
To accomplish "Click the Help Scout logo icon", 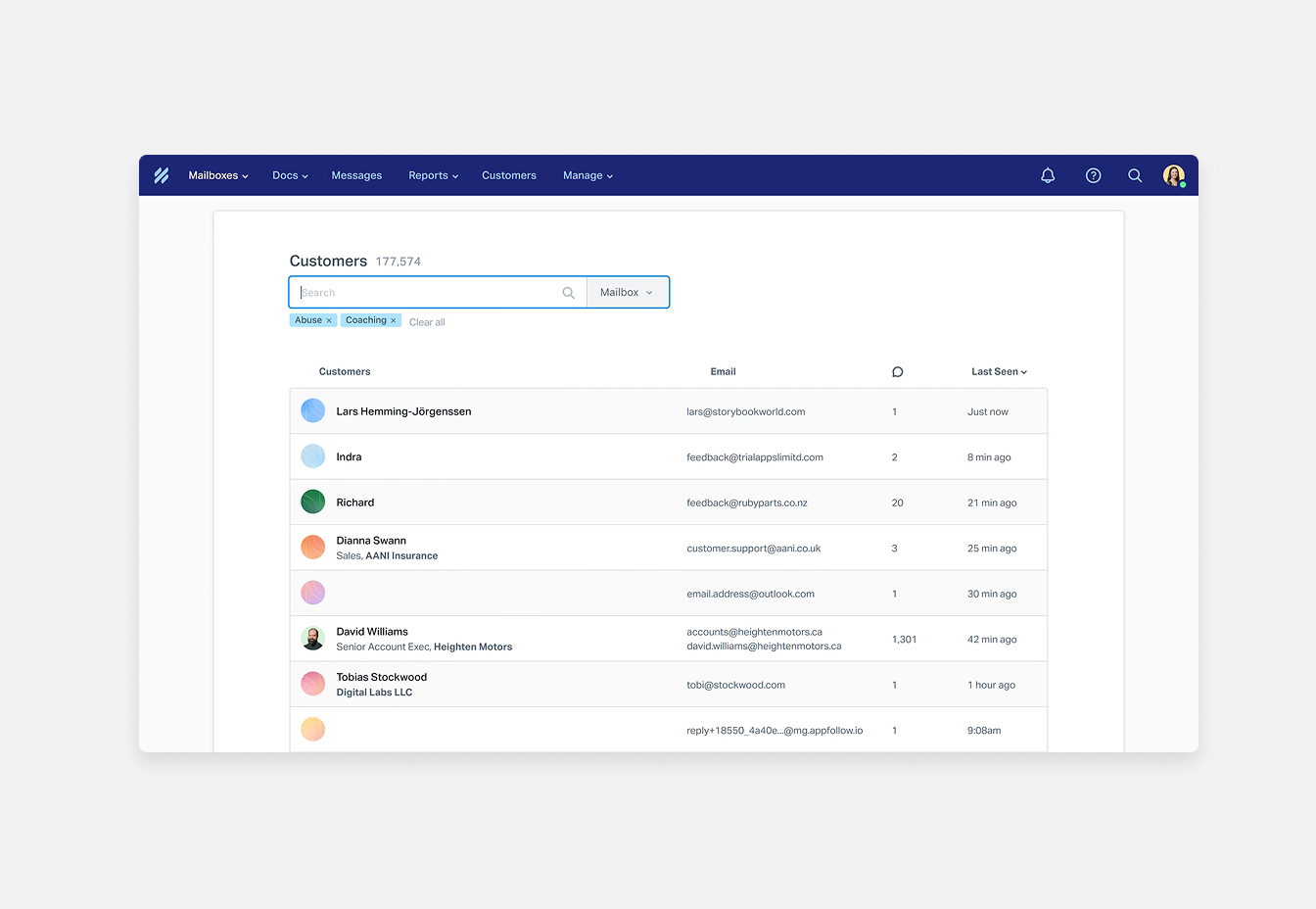I will pyautogui.click(x=162, y=175).
